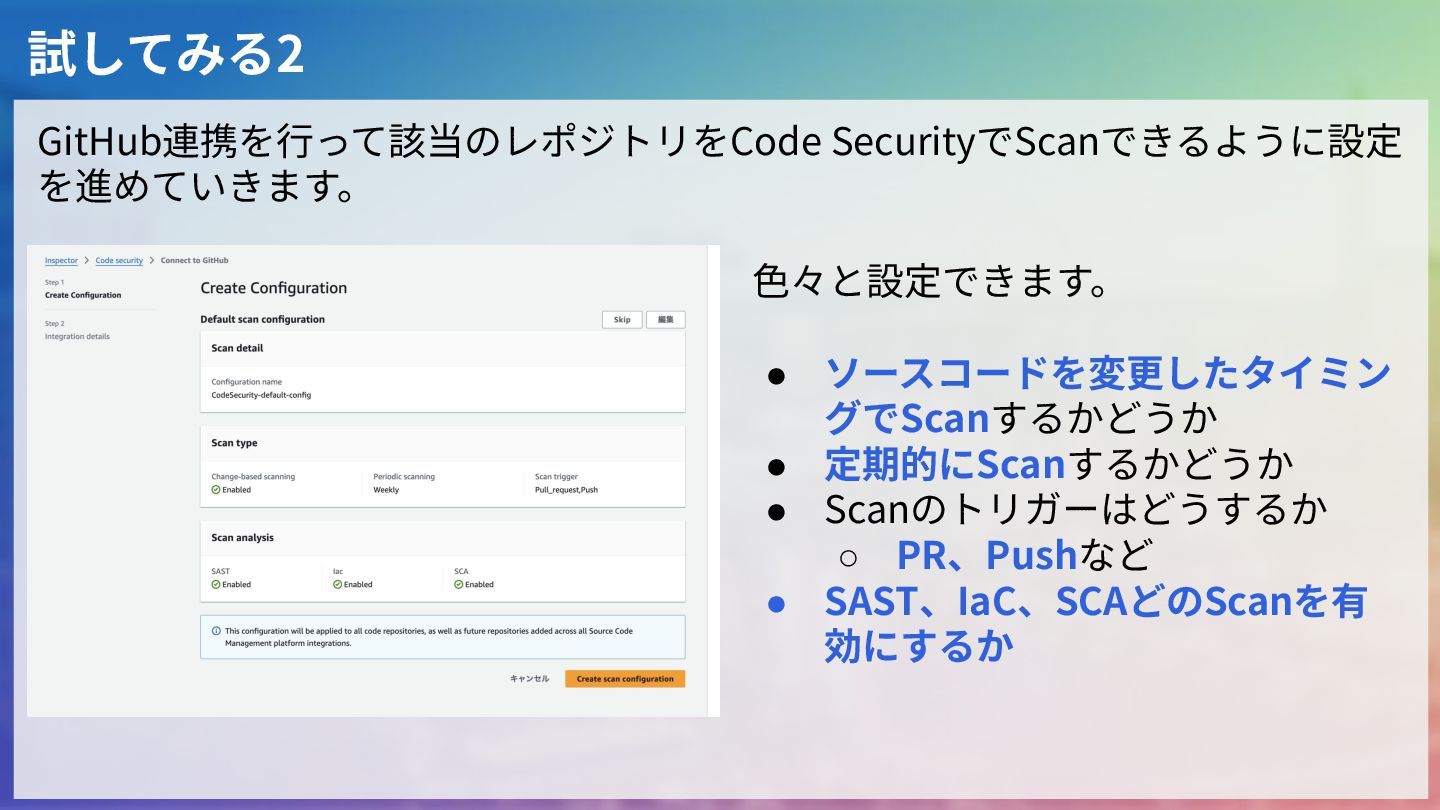
Task: Open the Code security breadcrumb link
Action: 119,260
